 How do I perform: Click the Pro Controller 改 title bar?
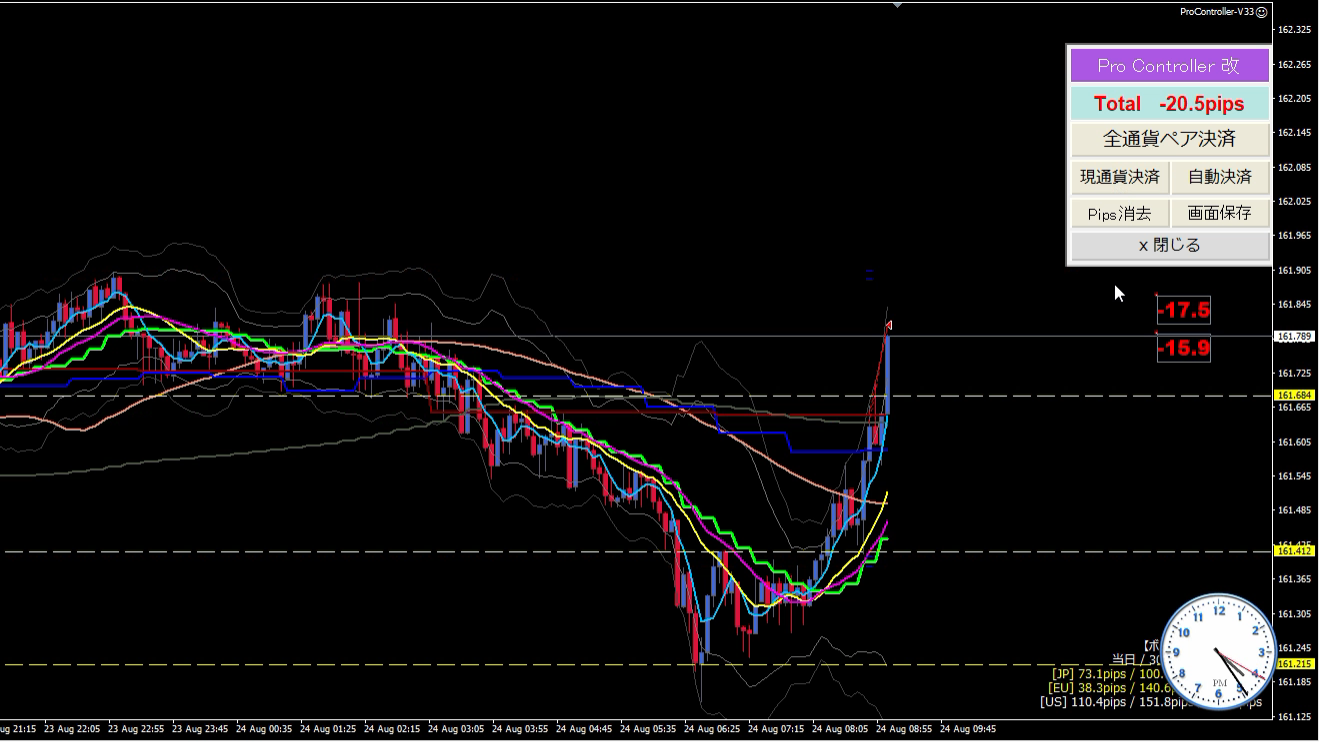(x=1169, y=66)
